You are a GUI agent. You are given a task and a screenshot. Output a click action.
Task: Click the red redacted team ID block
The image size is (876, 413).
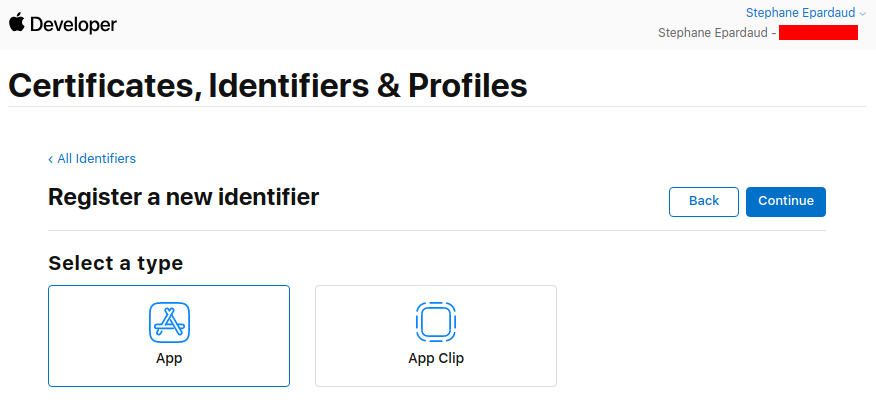click(818, 33)
